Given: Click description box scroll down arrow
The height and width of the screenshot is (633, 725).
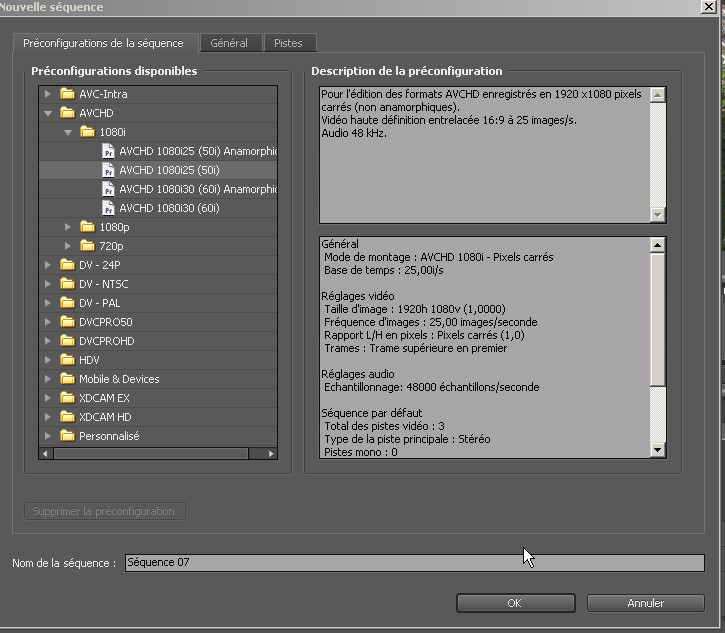Looking at the screenshot, I should [657, 215].
